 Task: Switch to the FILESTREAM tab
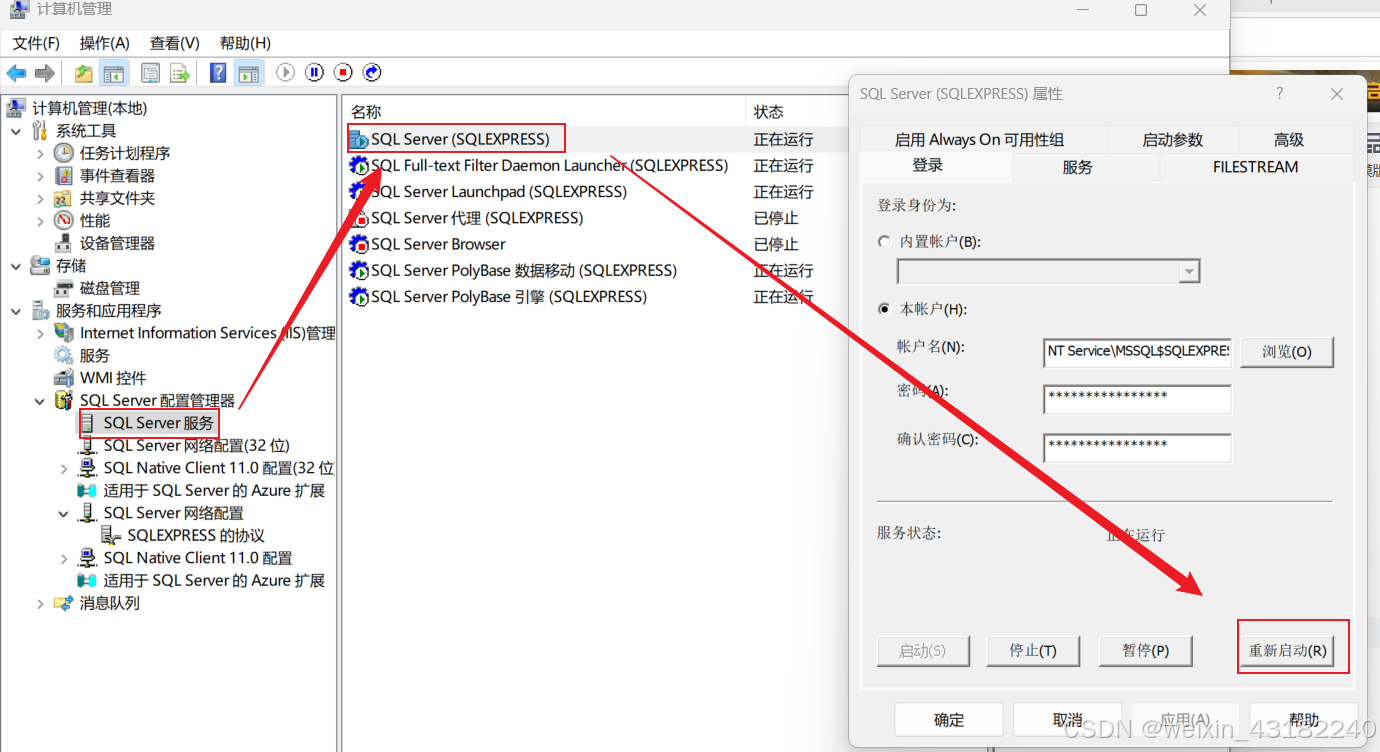click(x=1255, y=167)
